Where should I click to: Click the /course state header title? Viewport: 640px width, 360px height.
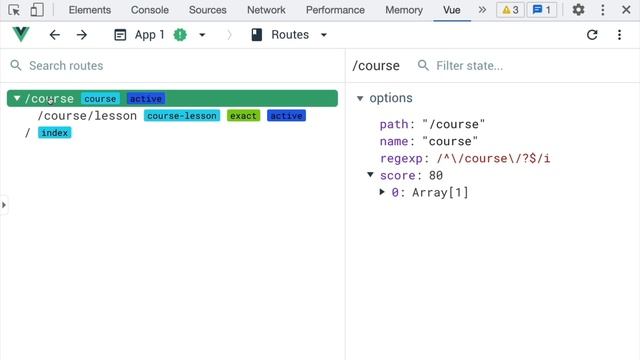[376, 66]
